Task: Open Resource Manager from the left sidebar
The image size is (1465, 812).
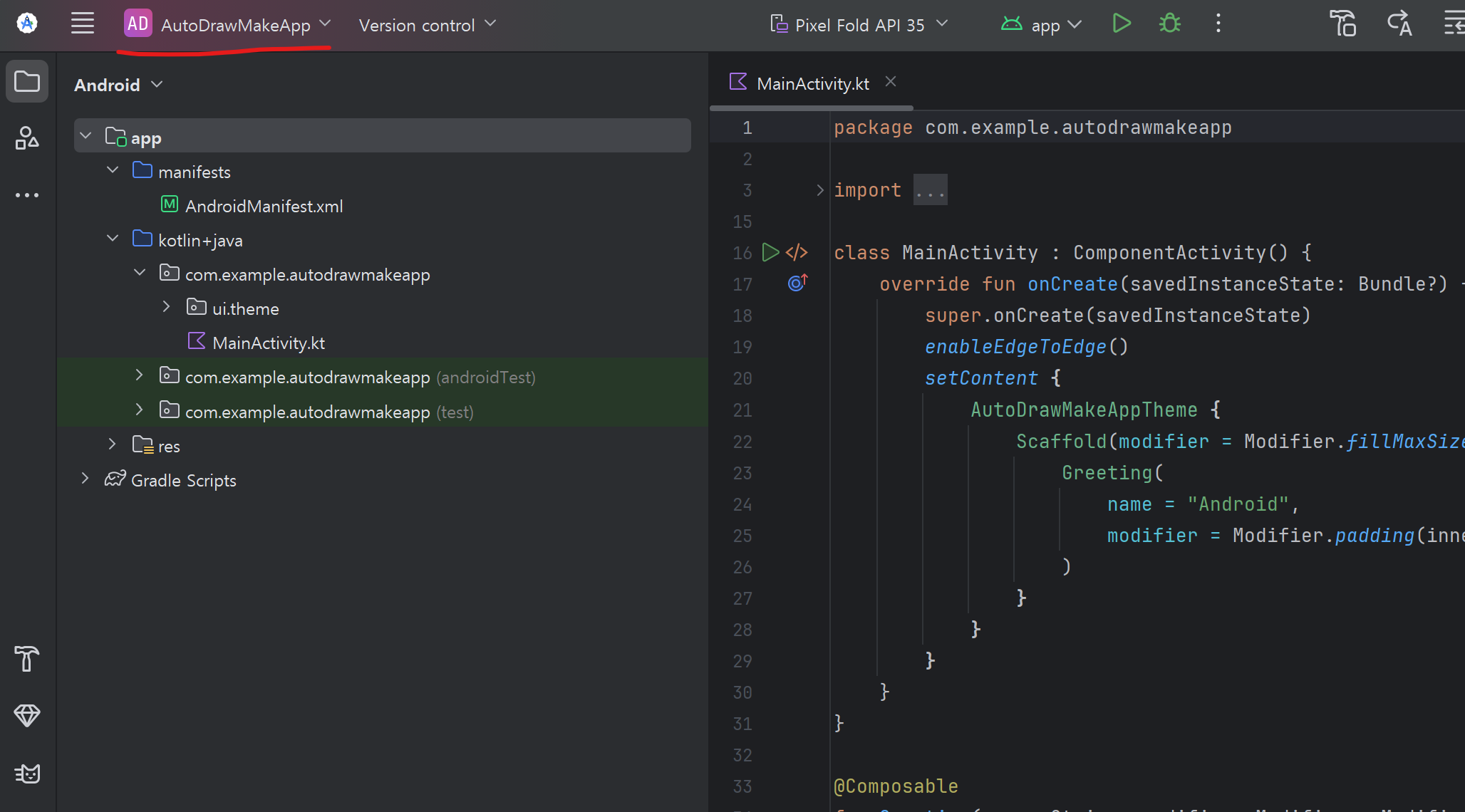Action: 27,138
